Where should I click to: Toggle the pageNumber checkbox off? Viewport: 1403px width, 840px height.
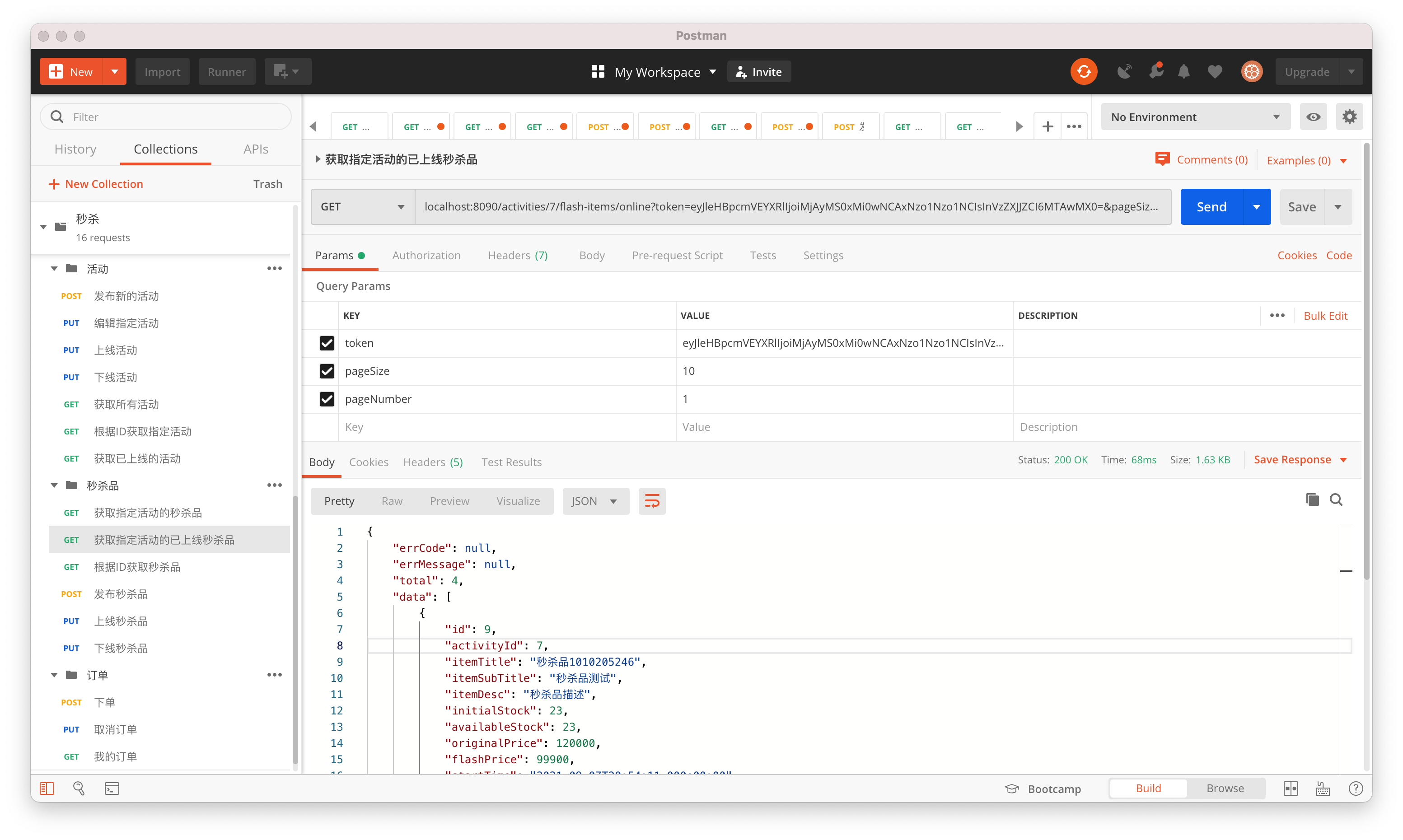(326, 399)
